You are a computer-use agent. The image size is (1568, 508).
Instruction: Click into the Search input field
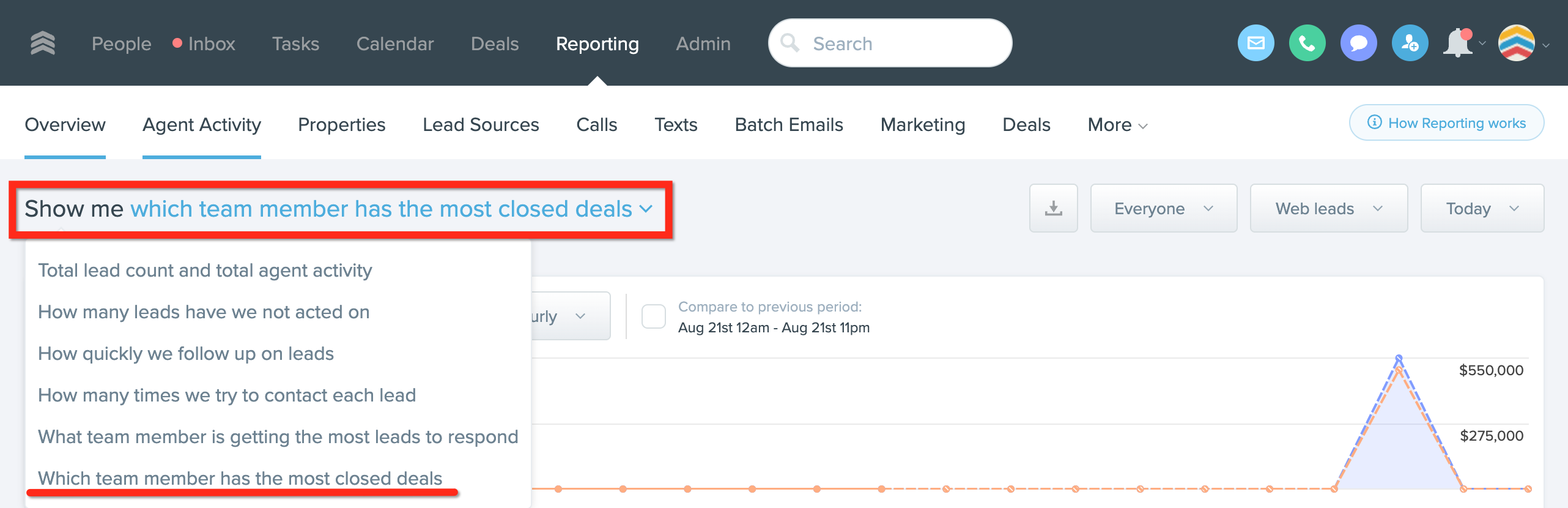[x=890, y=43]
